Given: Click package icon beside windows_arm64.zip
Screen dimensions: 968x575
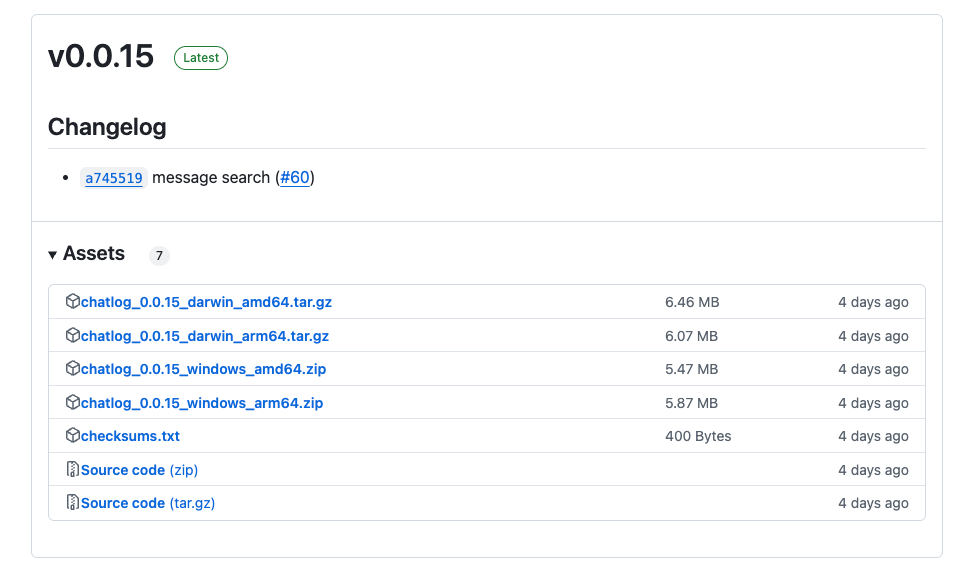Looking at the screenshot, I should pos(72,403).
